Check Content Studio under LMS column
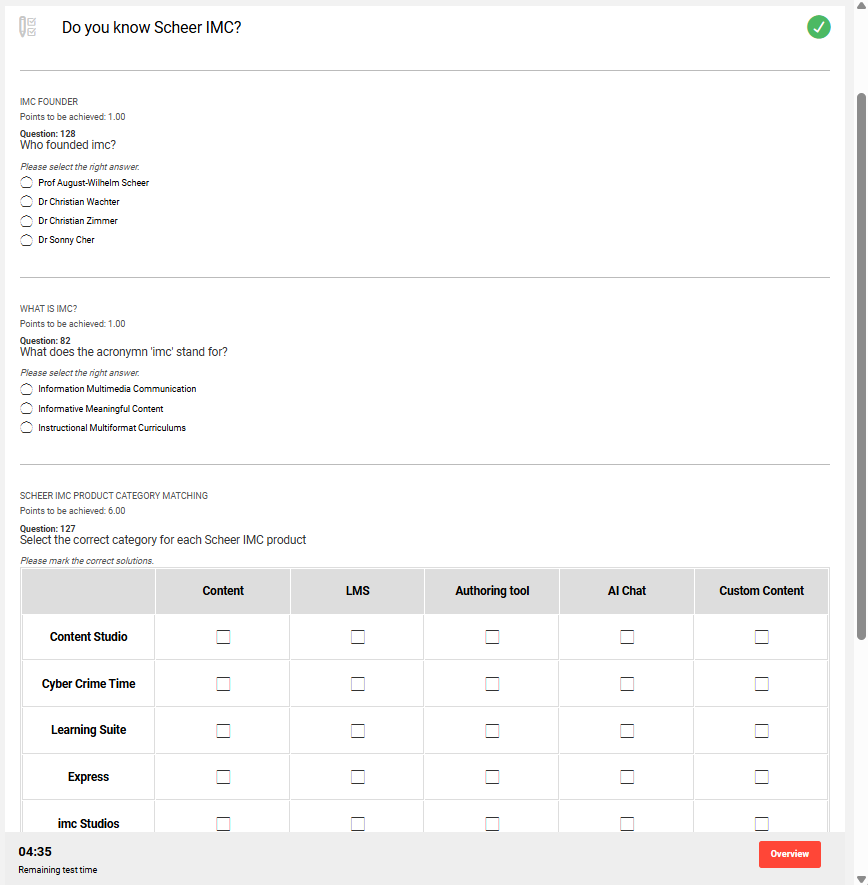 (358, 637)
